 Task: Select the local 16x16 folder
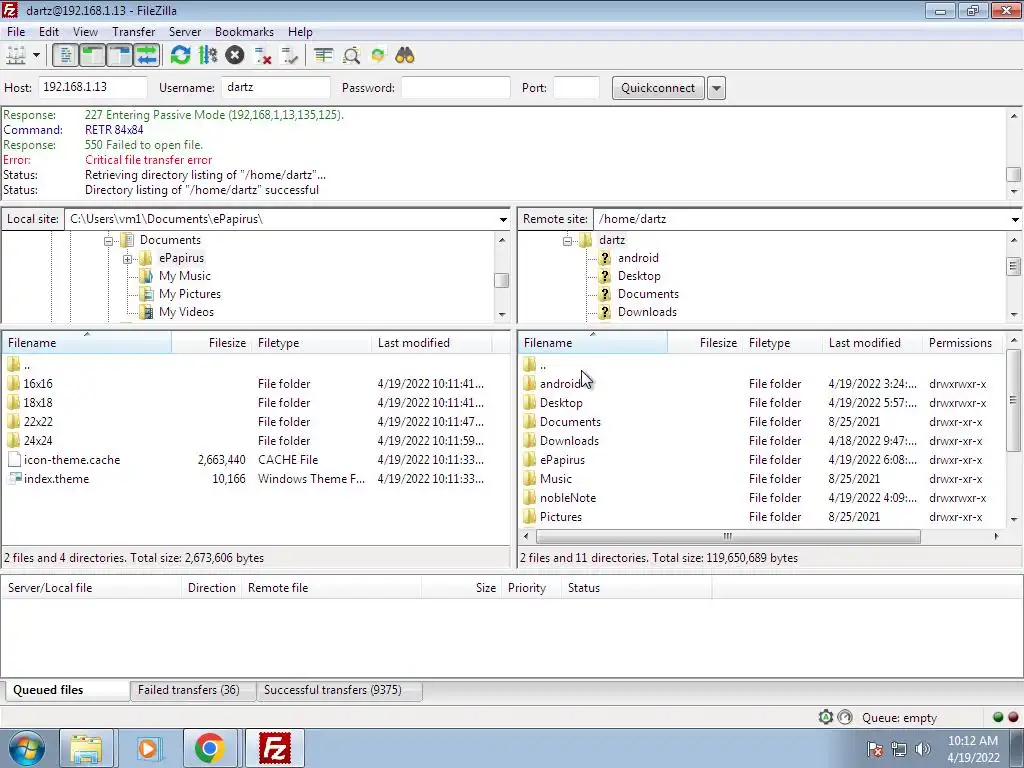coord(38,384)
